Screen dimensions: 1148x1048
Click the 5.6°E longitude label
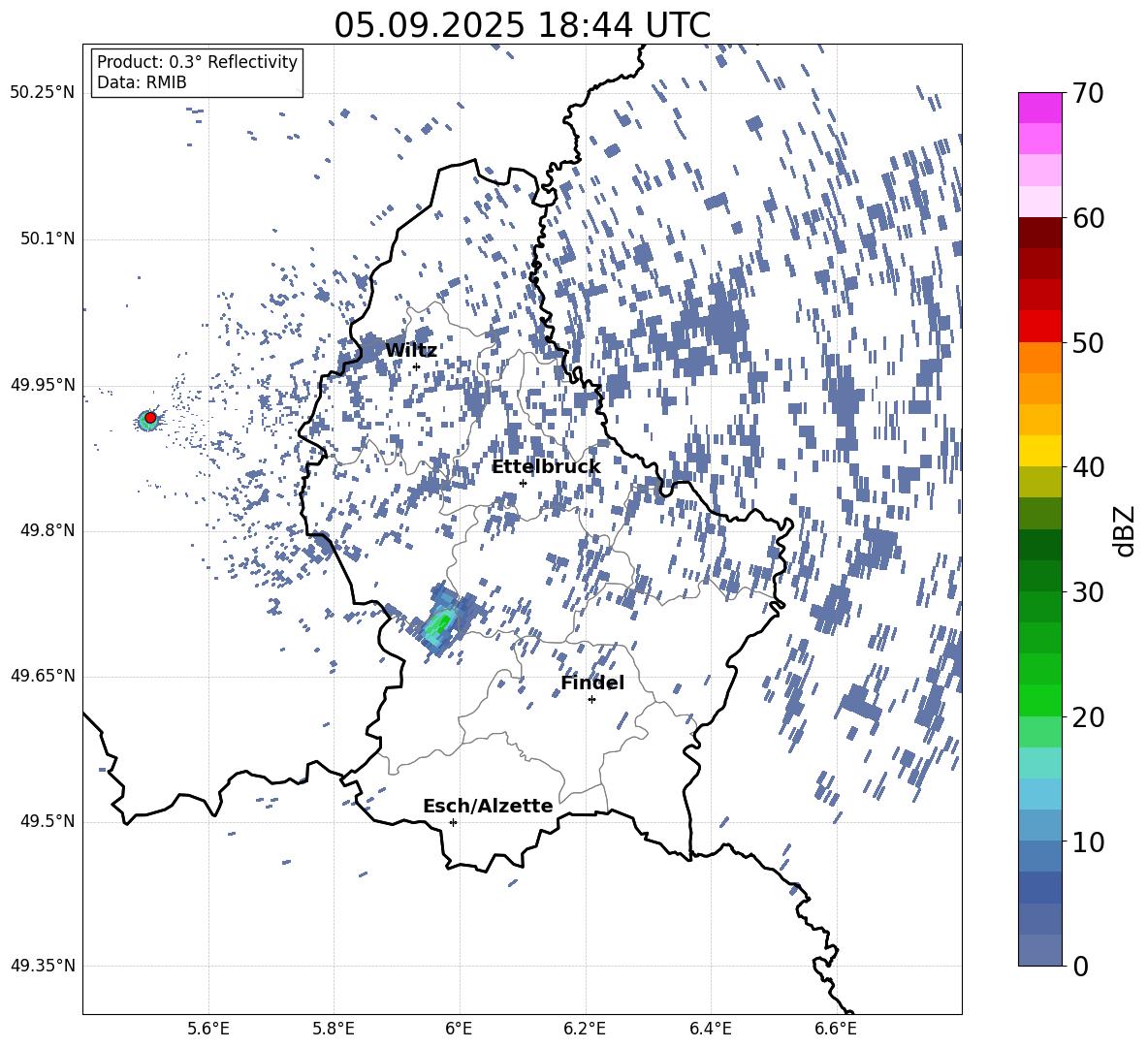[x=208, y=1030]
